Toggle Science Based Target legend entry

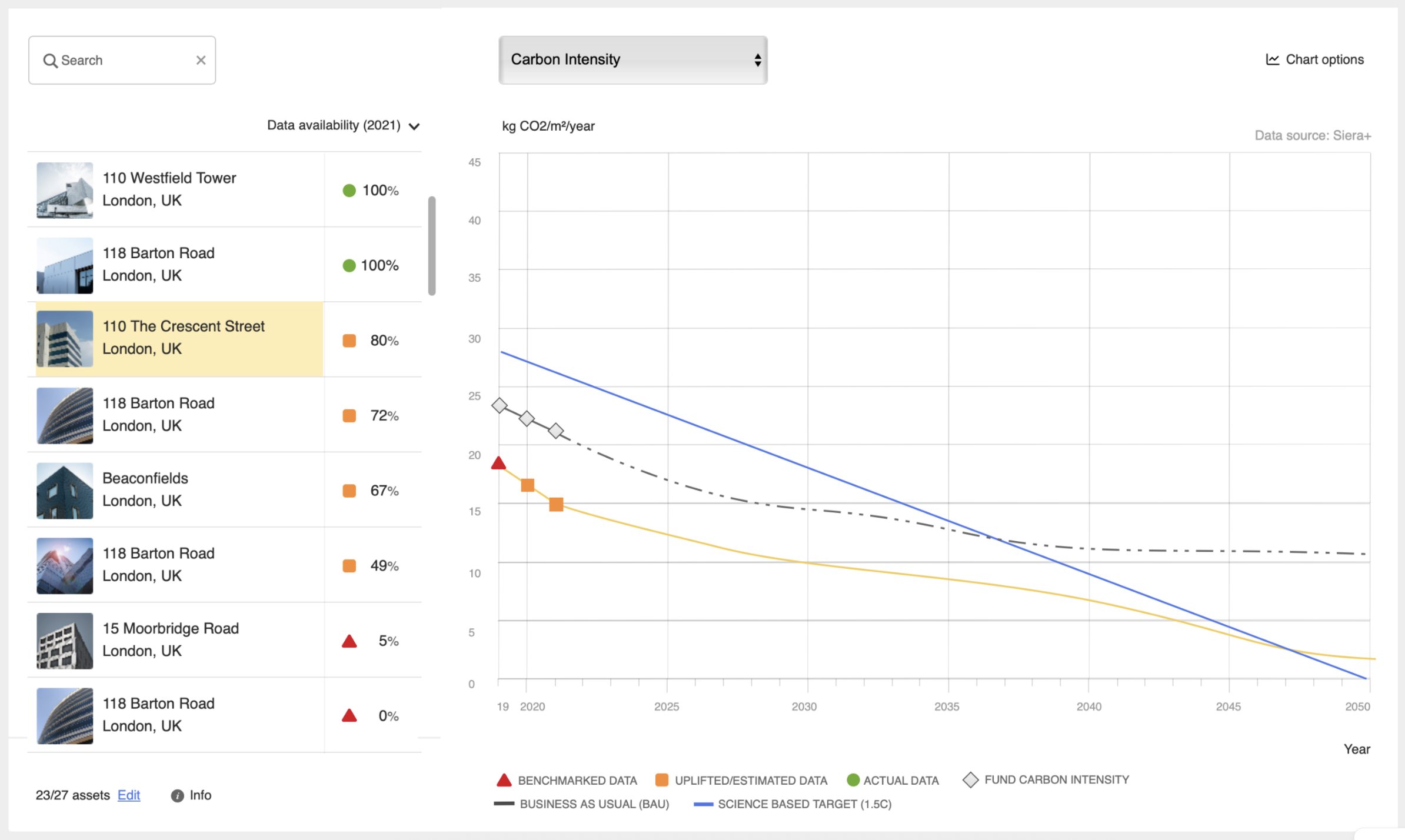click(x=793, y=804)
